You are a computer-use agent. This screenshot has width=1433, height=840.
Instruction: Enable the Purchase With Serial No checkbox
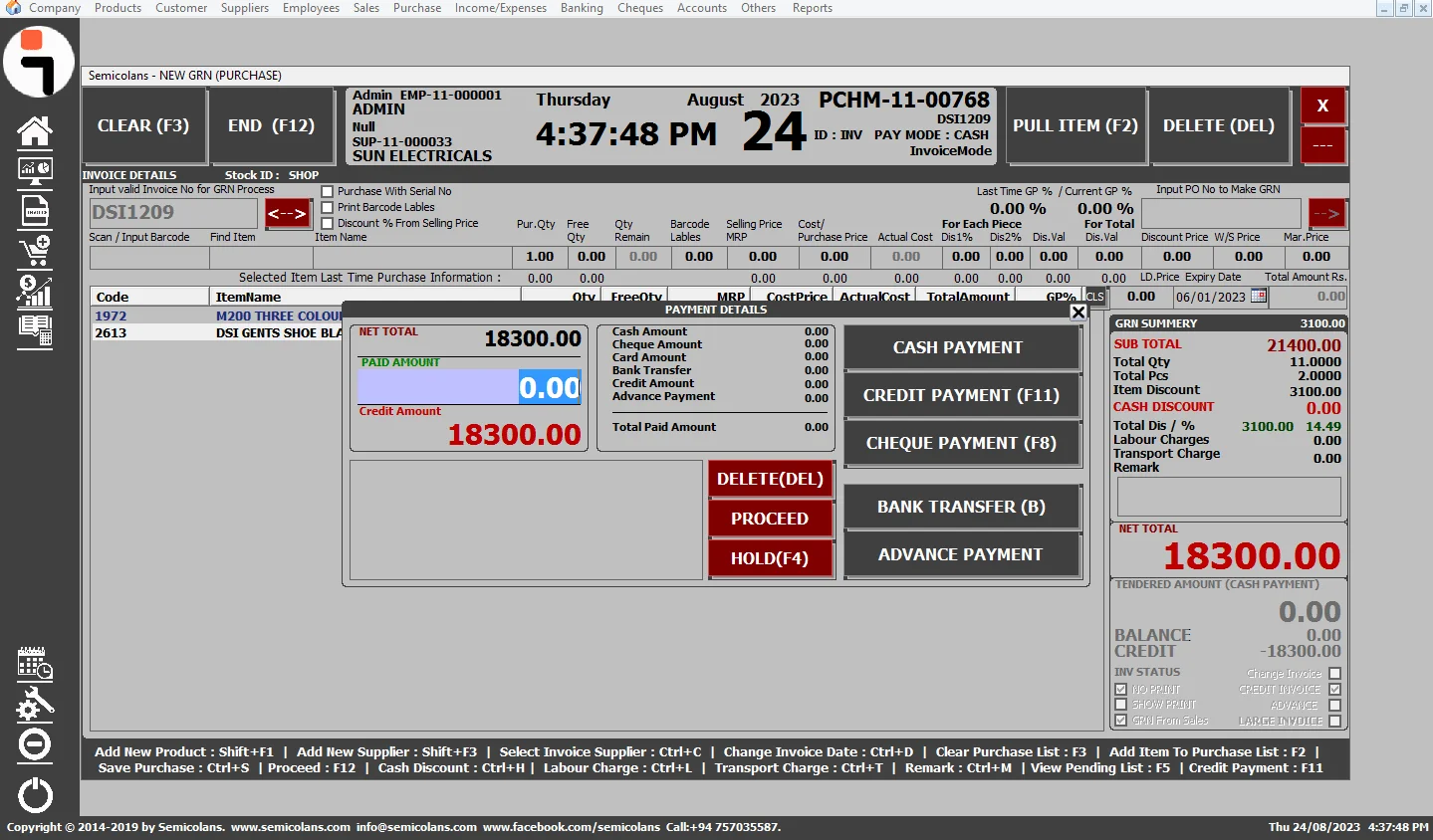click(327, 191)
